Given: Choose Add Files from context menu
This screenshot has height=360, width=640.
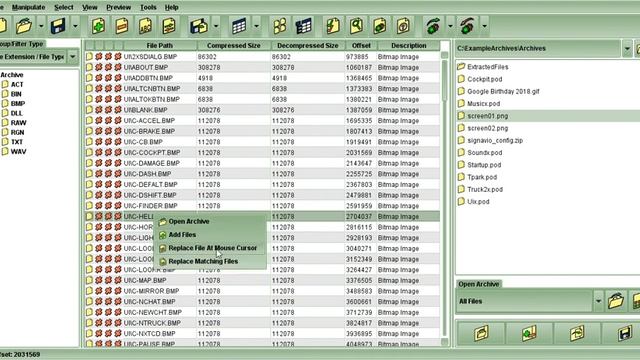Looking at the screenshot, I should tap(210, 235).
